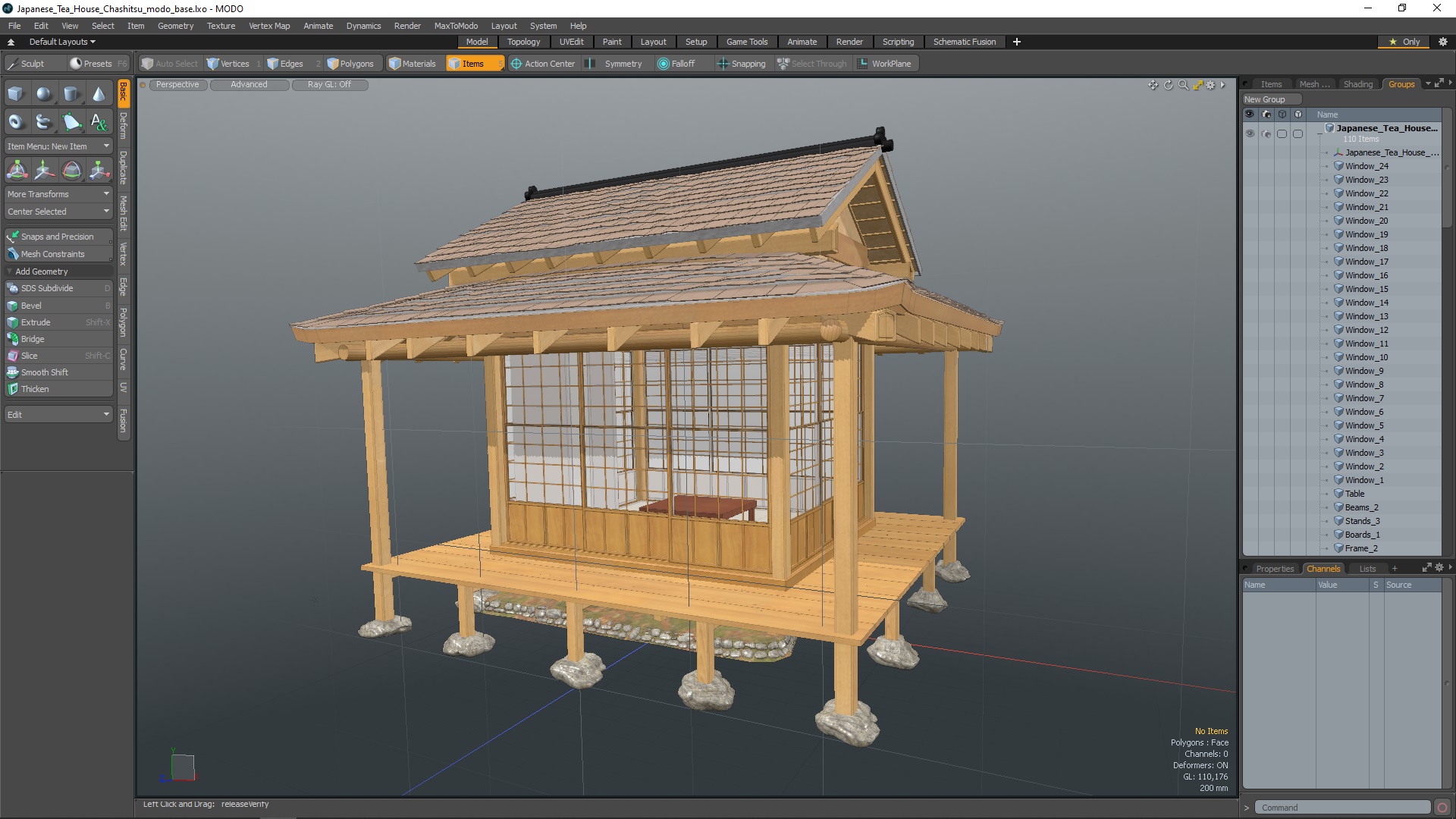Click the text tool icon

pyautogui.click(x=99, y=121)
